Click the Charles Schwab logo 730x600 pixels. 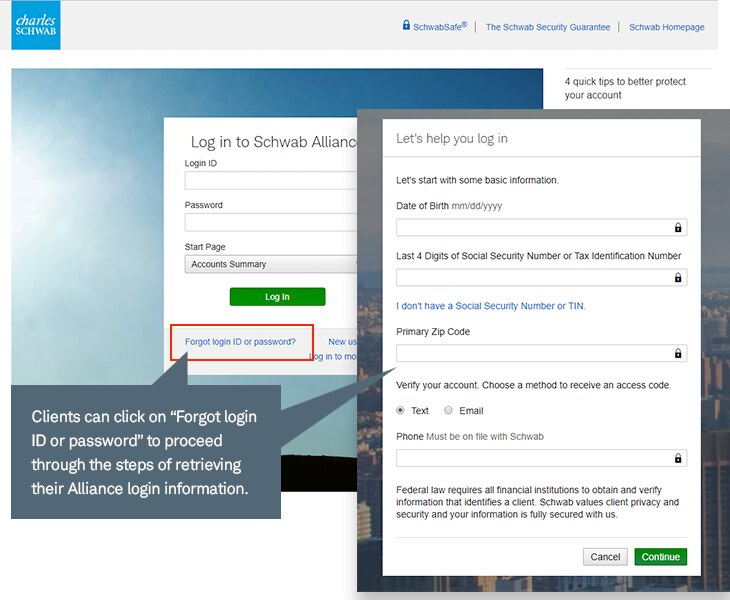(36, 25)
